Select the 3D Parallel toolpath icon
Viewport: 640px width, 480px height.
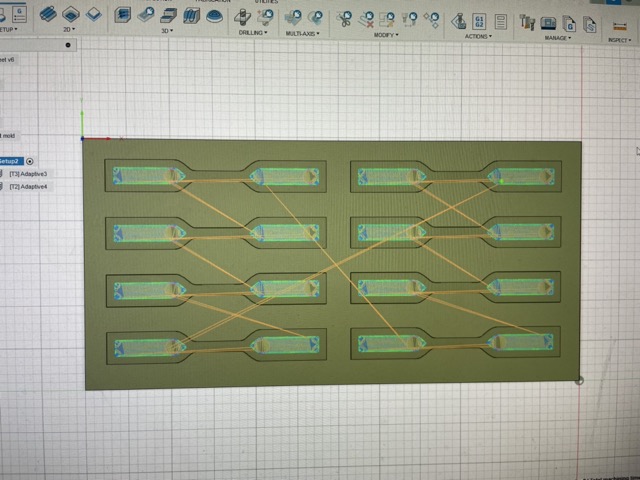tap(191, 16)
